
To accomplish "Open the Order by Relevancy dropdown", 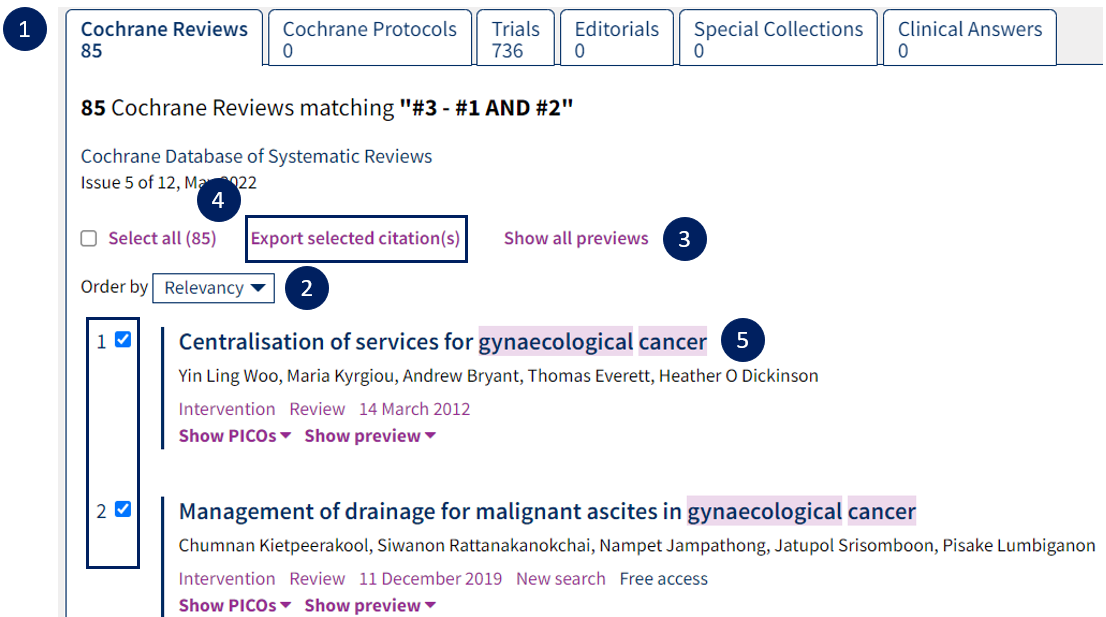I will 214,288.
